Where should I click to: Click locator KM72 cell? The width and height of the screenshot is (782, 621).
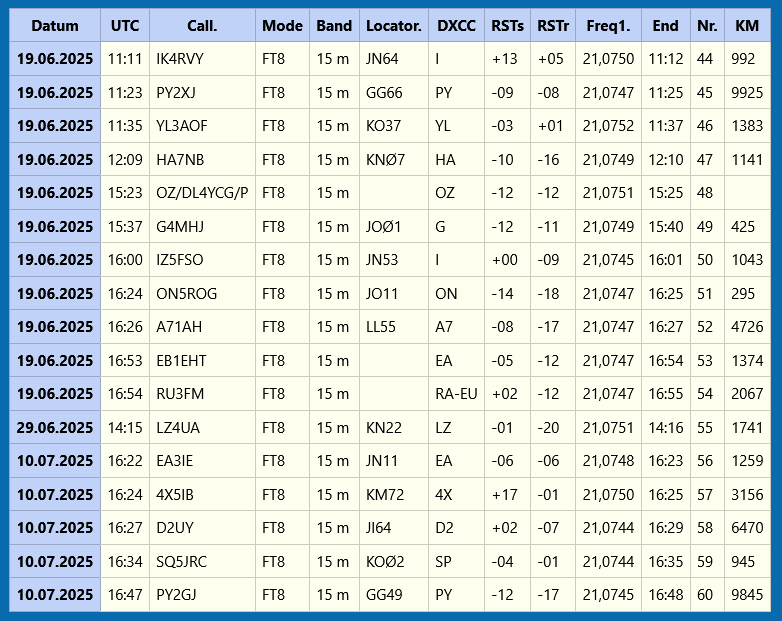click(393, 494)
